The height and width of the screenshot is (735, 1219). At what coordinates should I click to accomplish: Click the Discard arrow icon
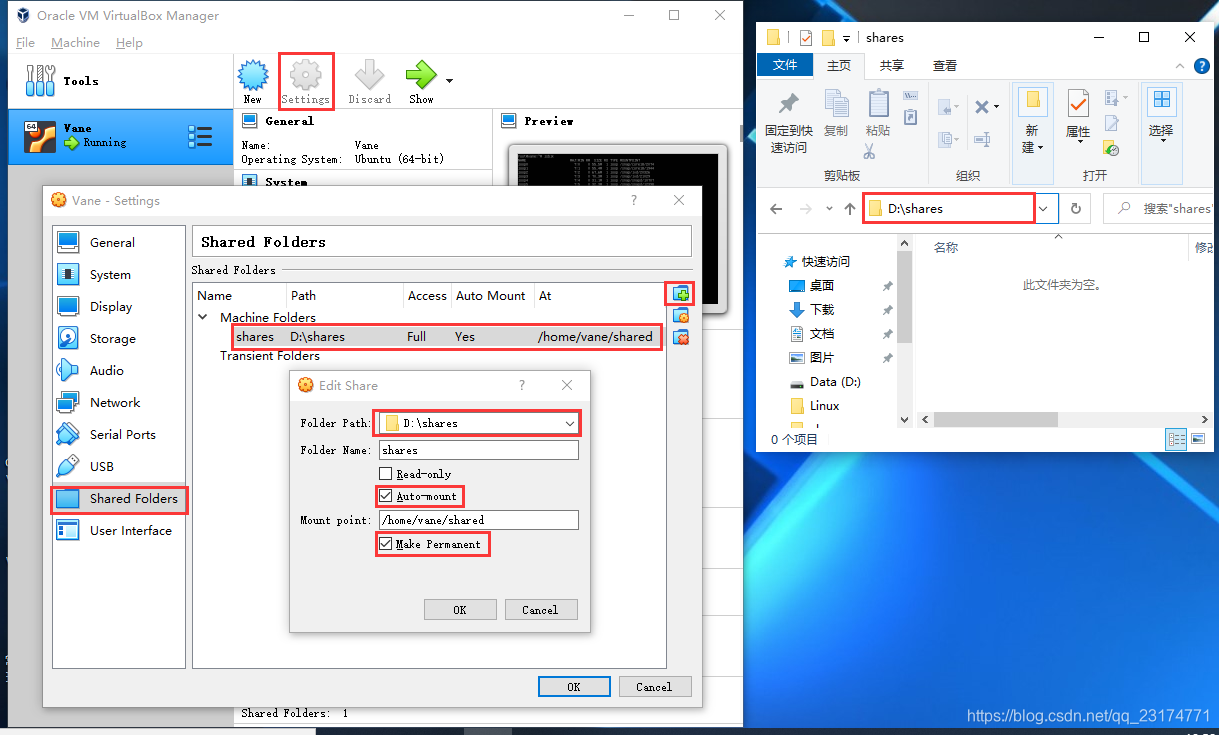click(x=369, y=75)
